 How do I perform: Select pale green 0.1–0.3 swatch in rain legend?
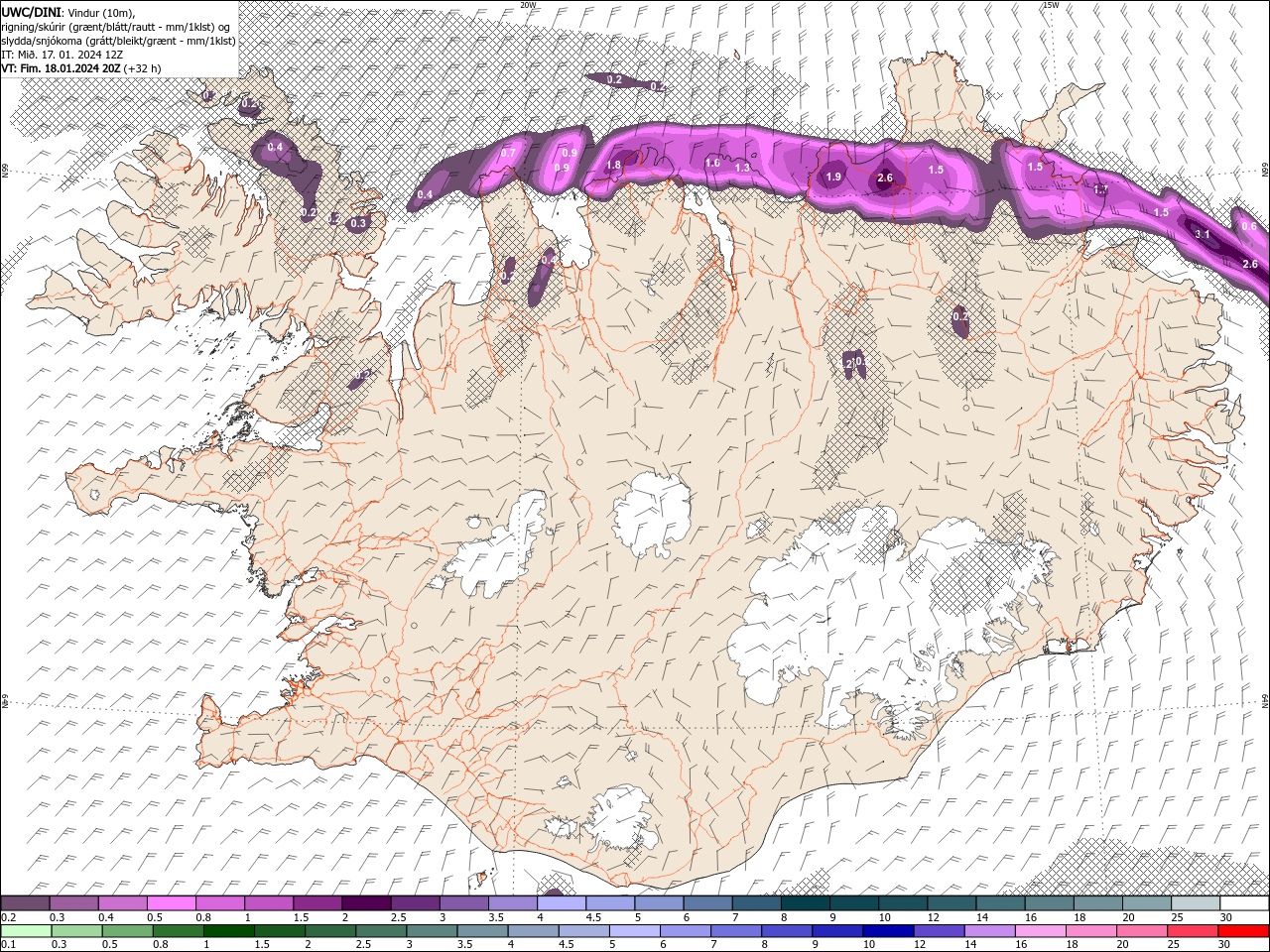(x=26, y=931)
